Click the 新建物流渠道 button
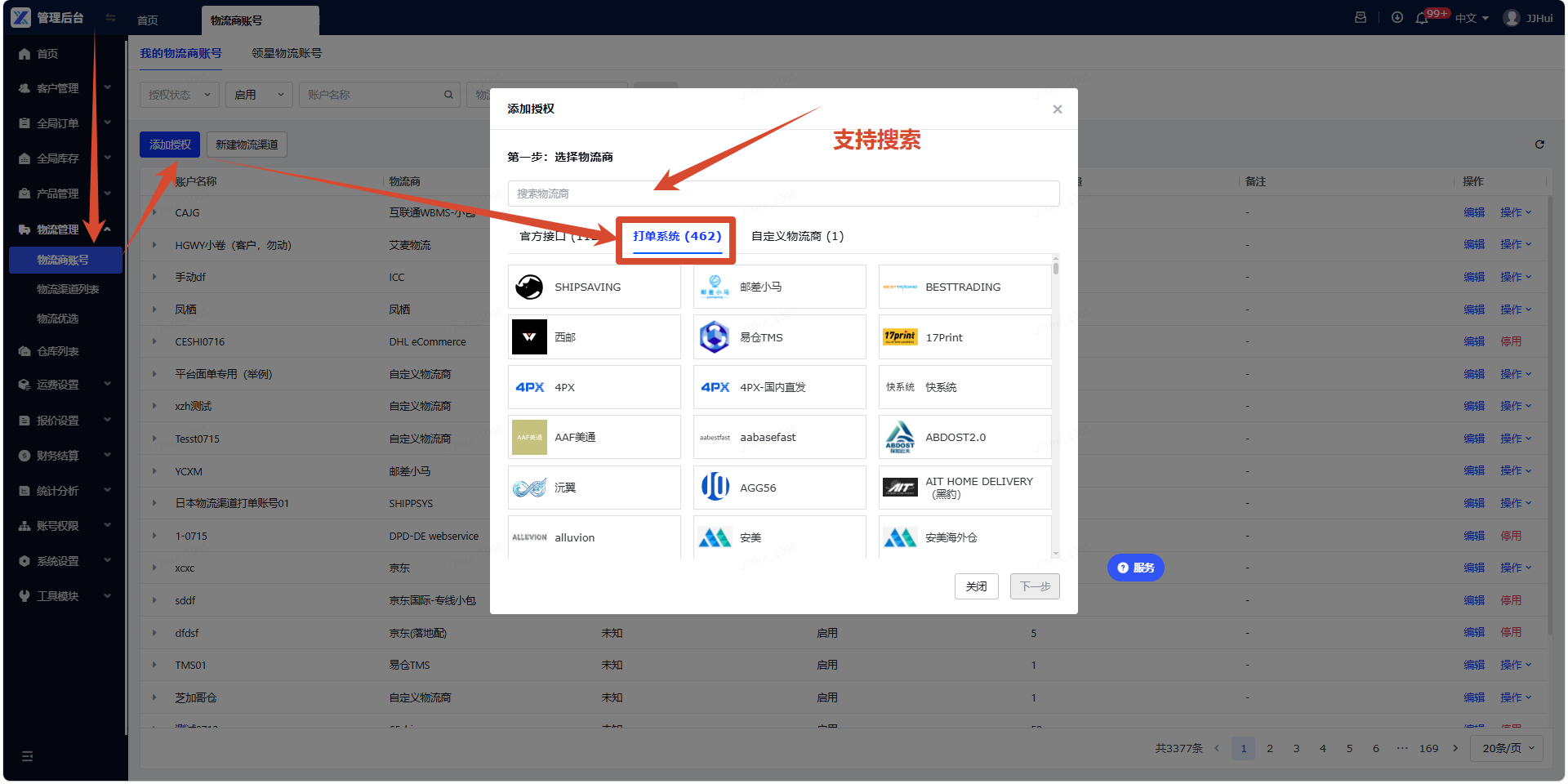 (247, 145)
